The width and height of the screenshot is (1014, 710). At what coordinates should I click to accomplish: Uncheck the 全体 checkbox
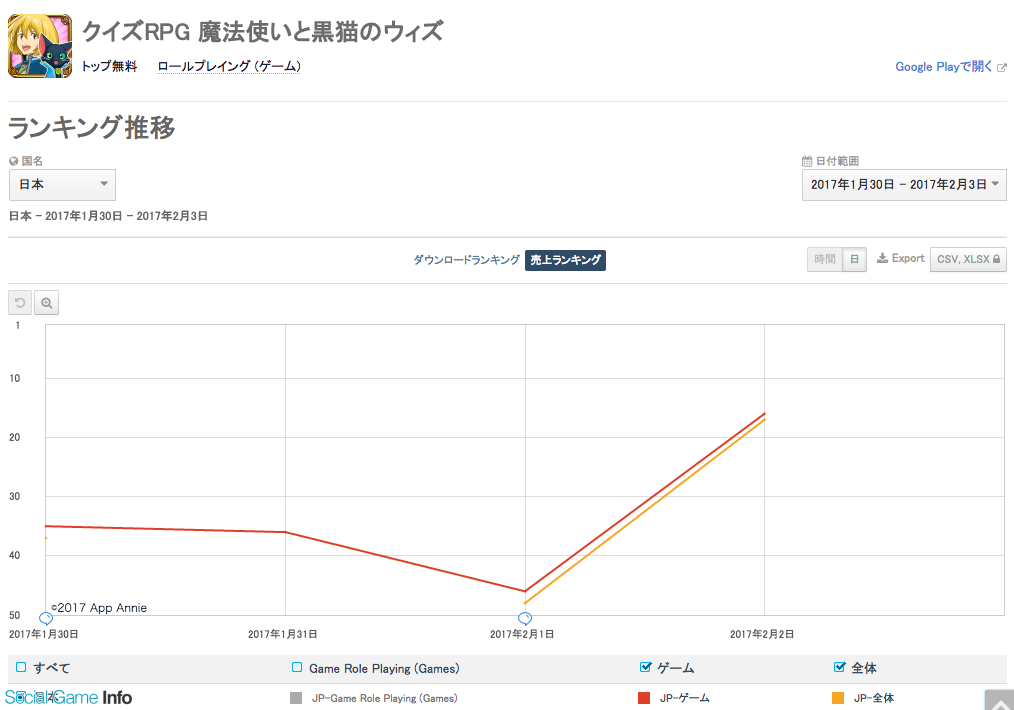839,667
